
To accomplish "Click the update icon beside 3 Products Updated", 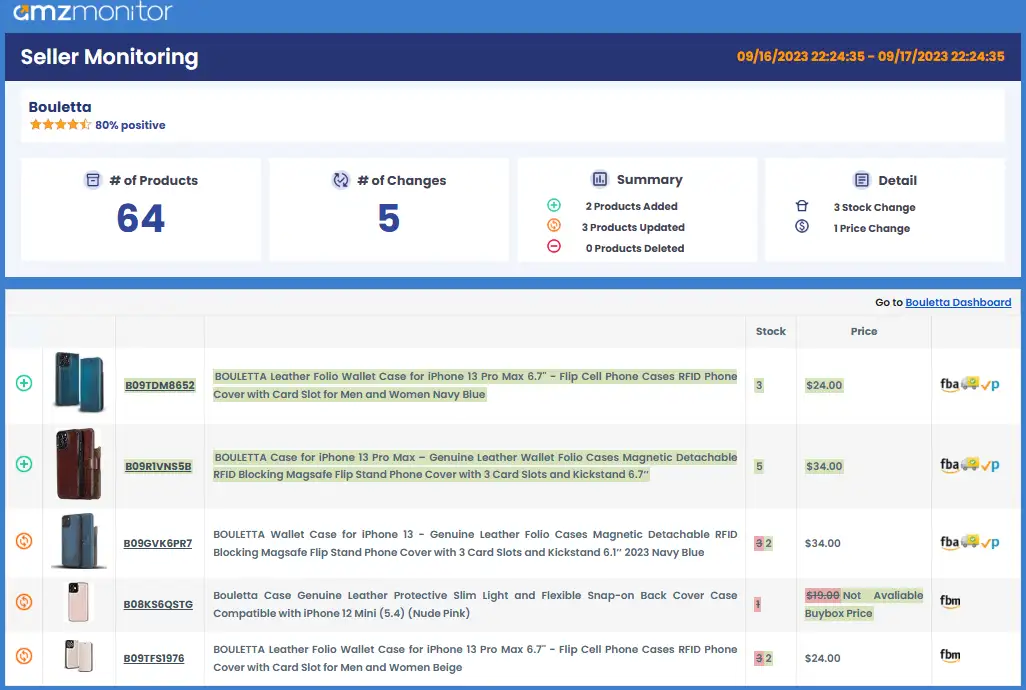I will 554,226.
